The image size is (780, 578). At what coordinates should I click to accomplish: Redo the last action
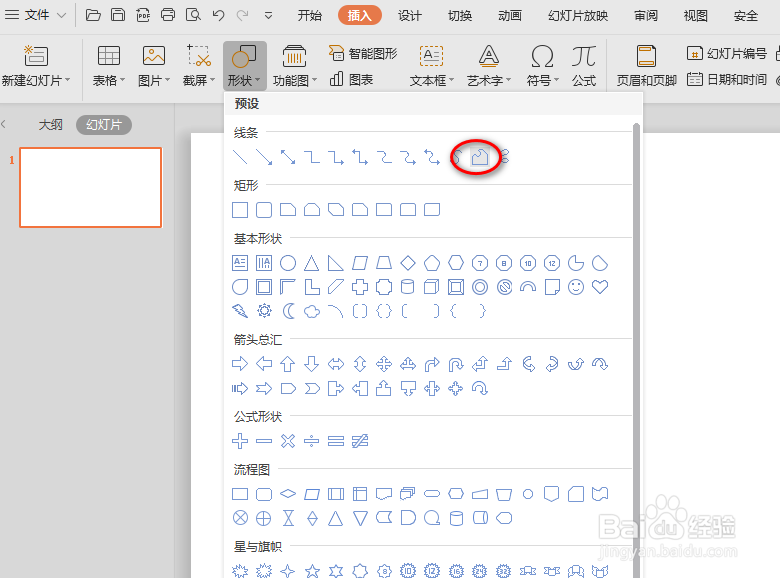tap(243, 15)
